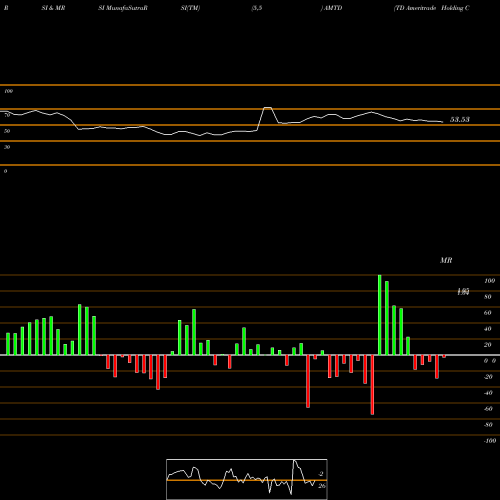
Task: Click the SI & MR header label
Action: (53, 8)
